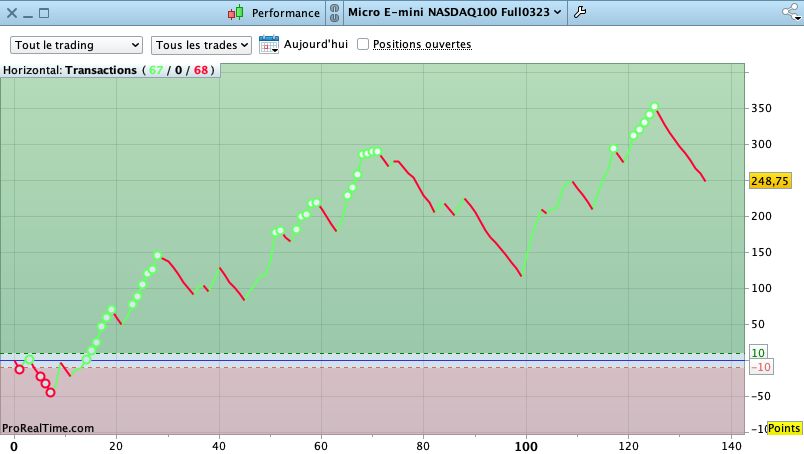
Task: Click the 300 y-axis value
Action: pos(761,144)
